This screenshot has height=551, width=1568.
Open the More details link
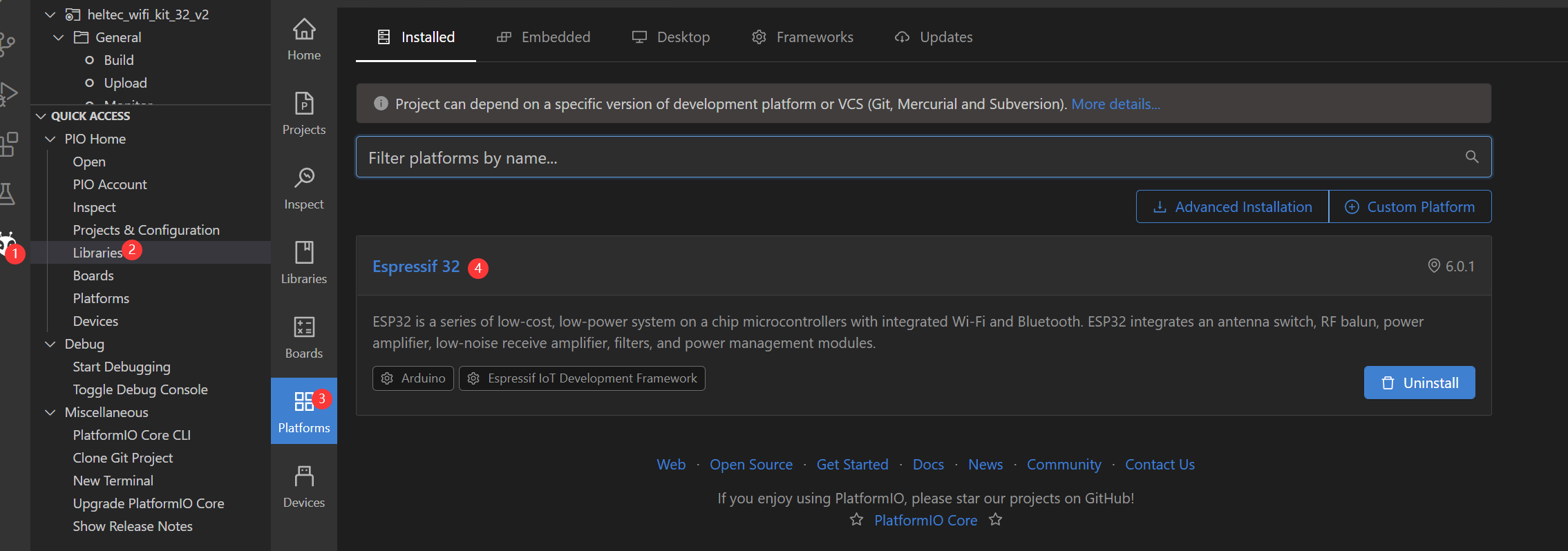pyautogui.click(x=1115, y=104)
